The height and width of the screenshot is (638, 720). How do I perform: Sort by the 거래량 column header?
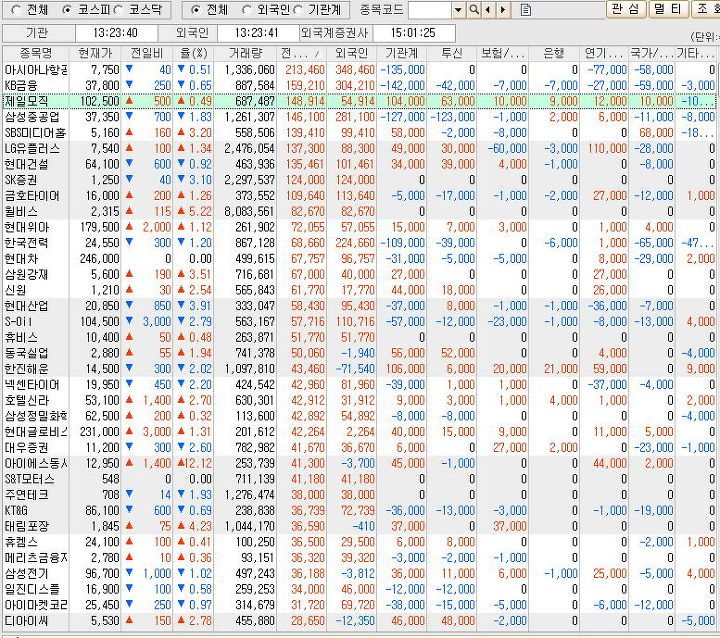[245, 53]
